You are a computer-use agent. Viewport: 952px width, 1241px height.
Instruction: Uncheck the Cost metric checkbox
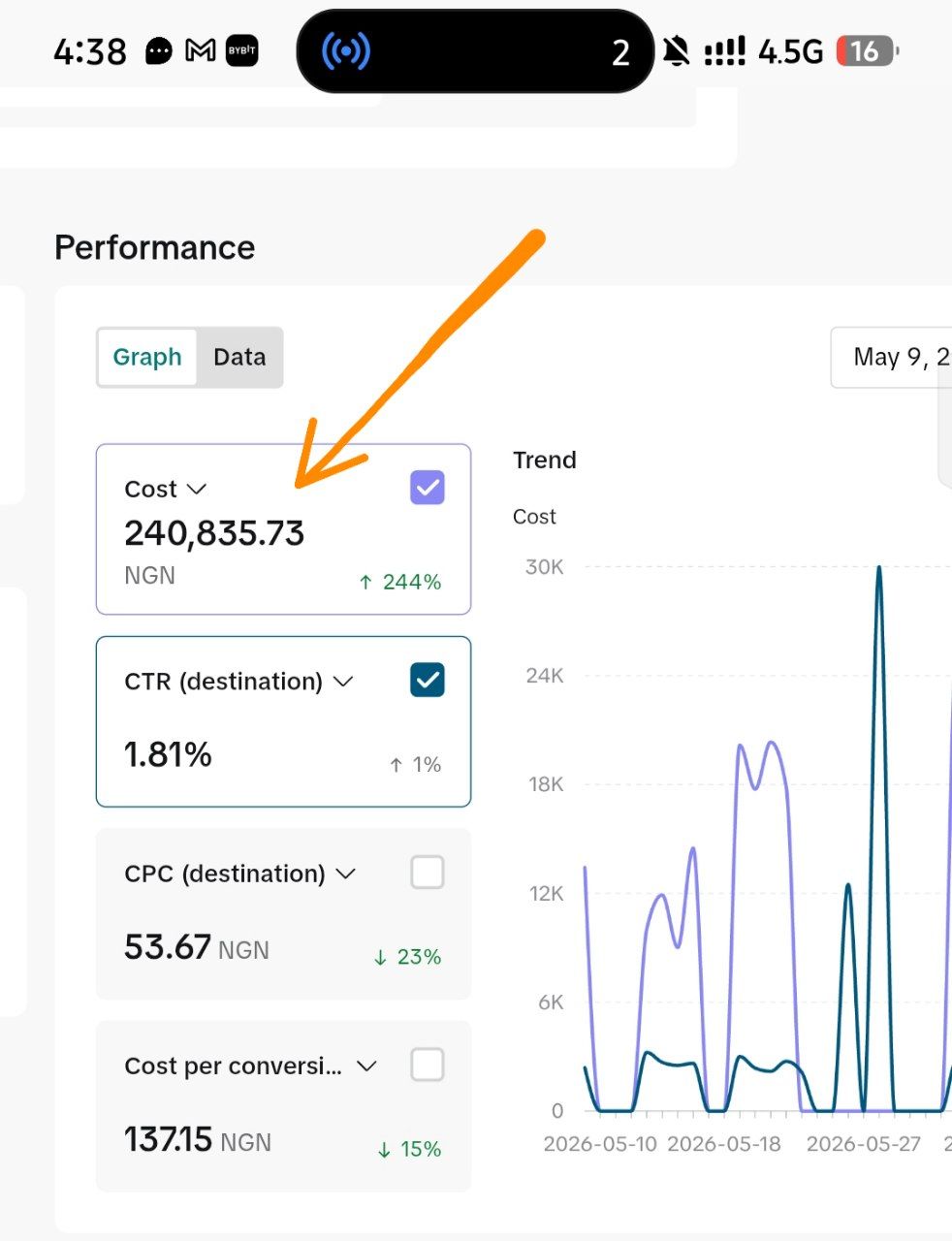(x=428, y=488)
